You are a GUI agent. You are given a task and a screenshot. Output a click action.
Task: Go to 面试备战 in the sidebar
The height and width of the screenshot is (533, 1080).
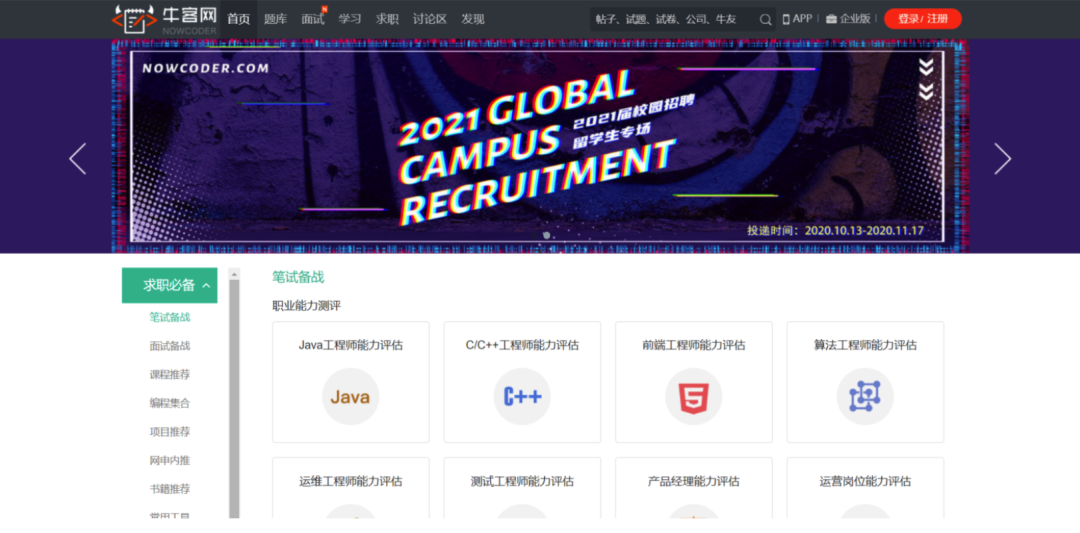click(x=169, y=346)
